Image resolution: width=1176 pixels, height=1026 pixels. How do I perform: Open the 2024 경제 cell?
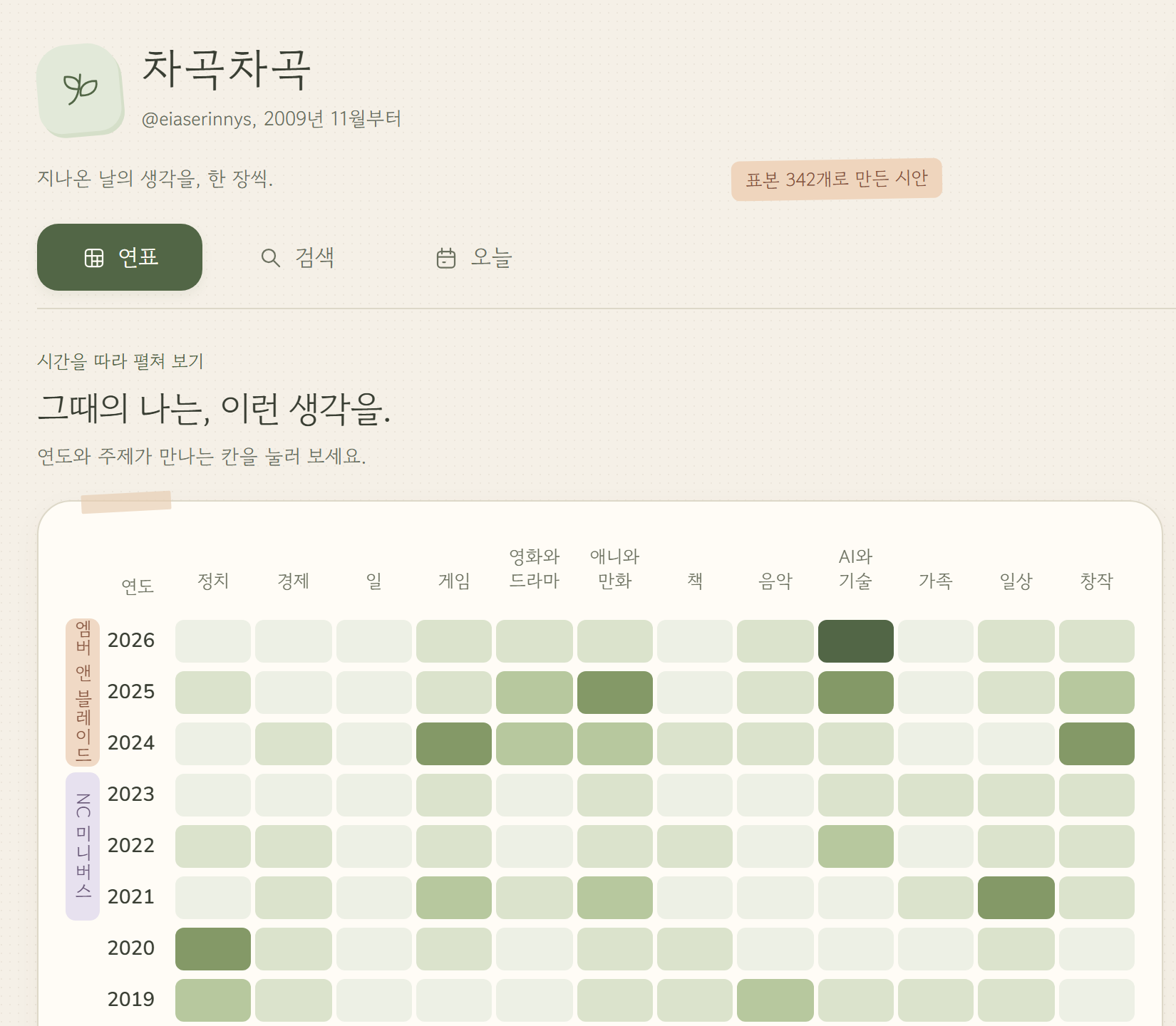point(293,744)
